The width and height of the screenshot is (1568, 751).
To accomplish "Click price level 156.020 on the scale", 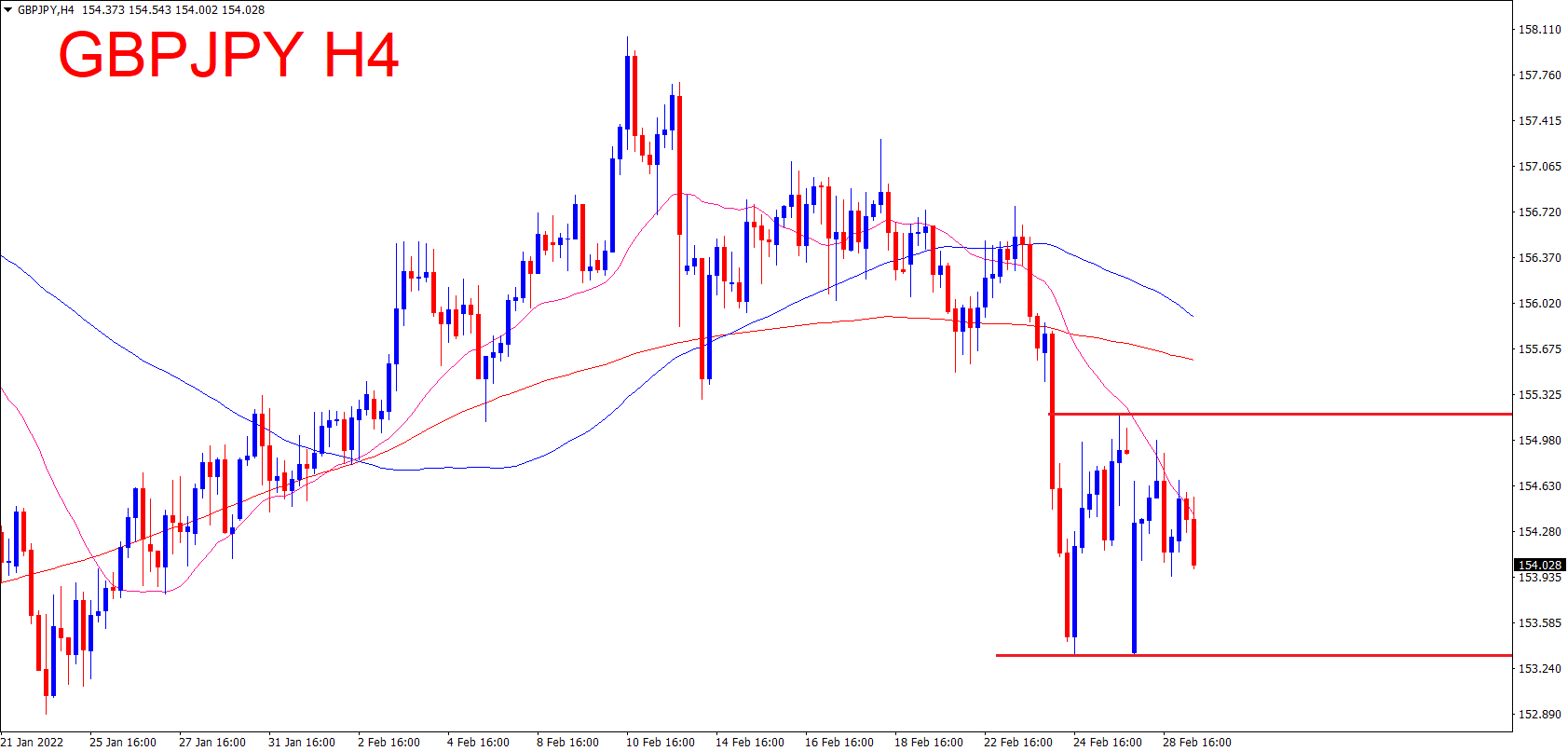I will [x=1540, y=304].
